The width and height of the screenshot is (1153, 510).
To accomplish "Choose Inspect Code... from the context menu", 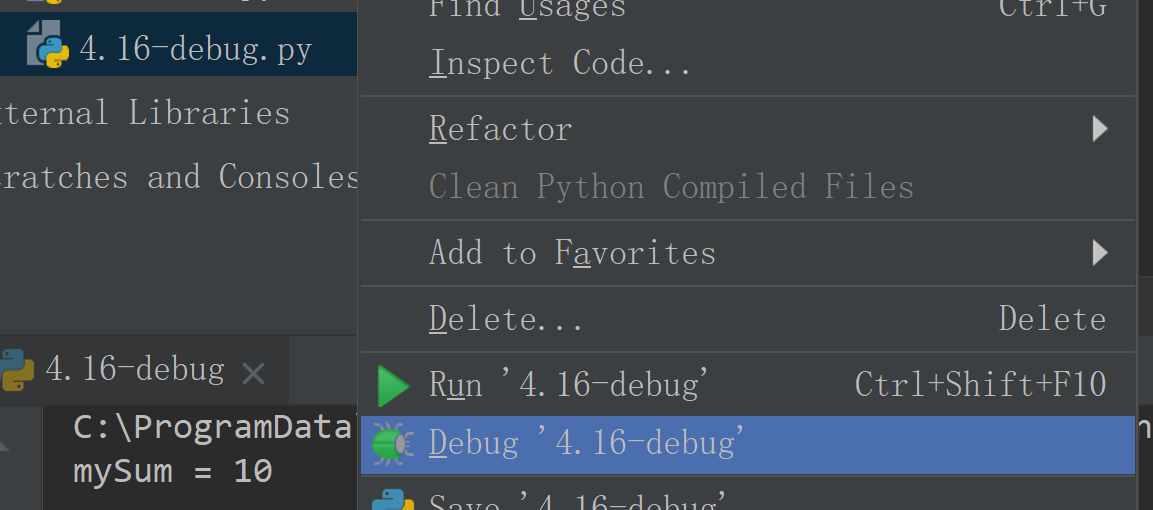I will point(560,64).
